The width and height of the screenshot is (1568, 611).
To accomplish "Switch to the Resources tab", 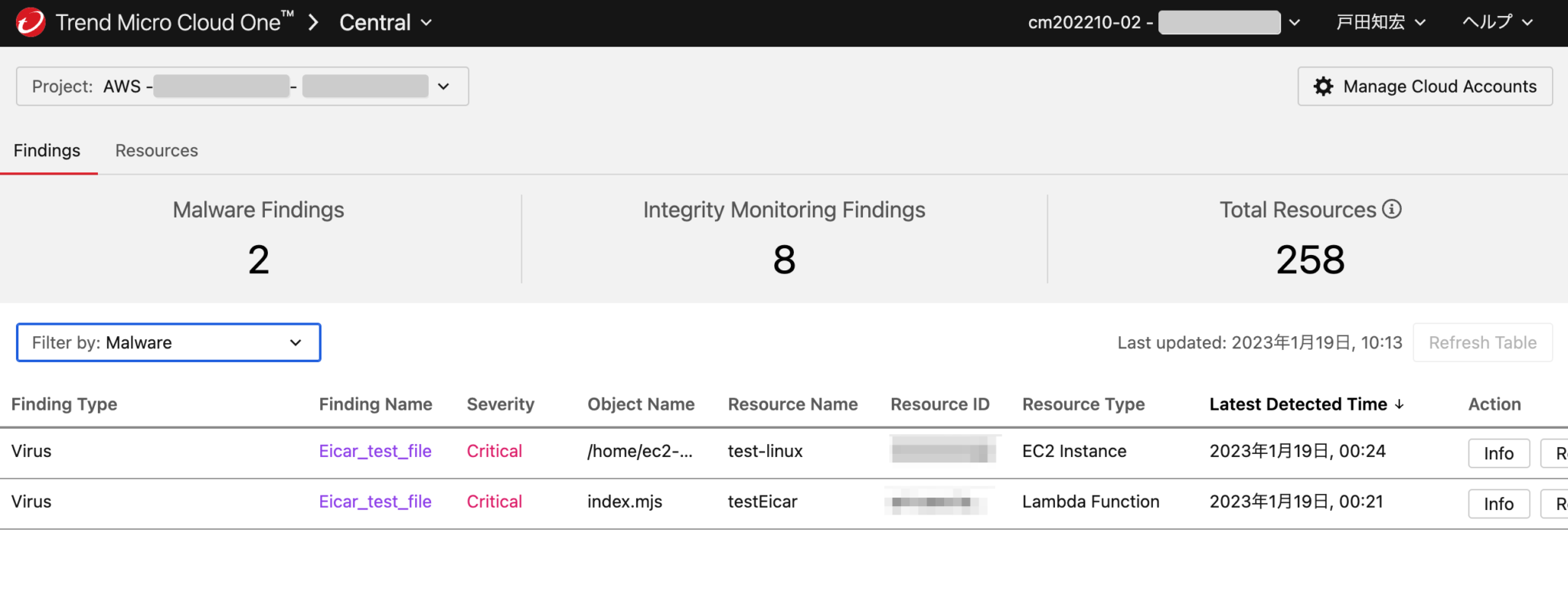I will [x=156, y=150].
